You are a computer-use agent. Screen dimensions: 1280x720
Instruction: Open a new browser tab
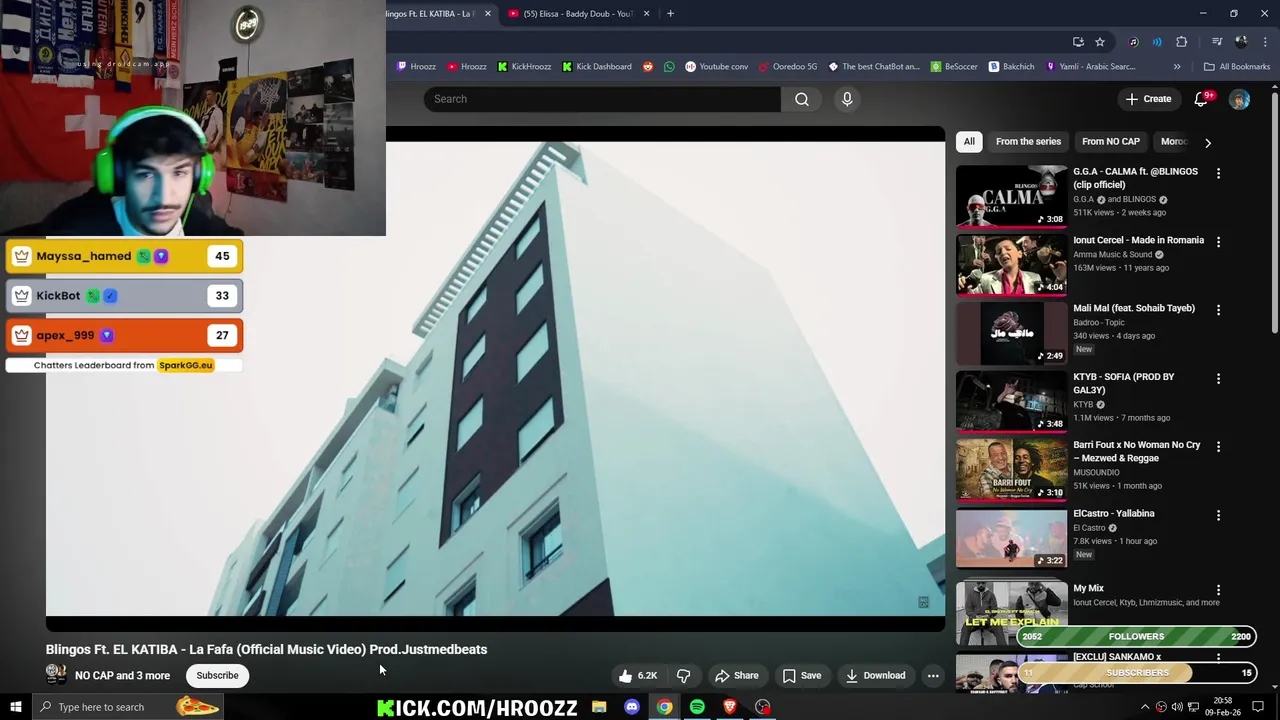[x=670, y=14]
